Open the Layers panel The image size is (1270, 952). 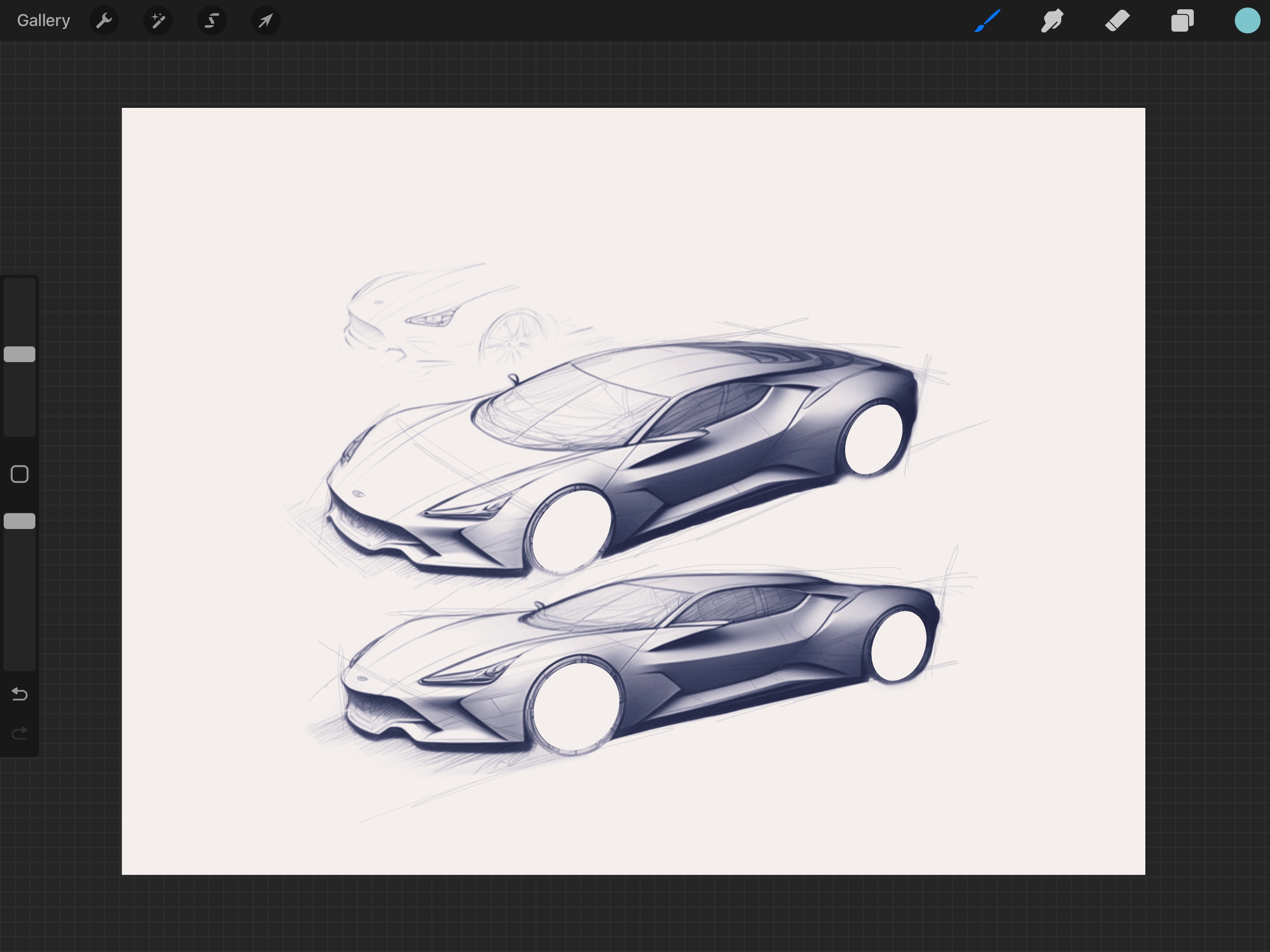[x=1182, y=20]
